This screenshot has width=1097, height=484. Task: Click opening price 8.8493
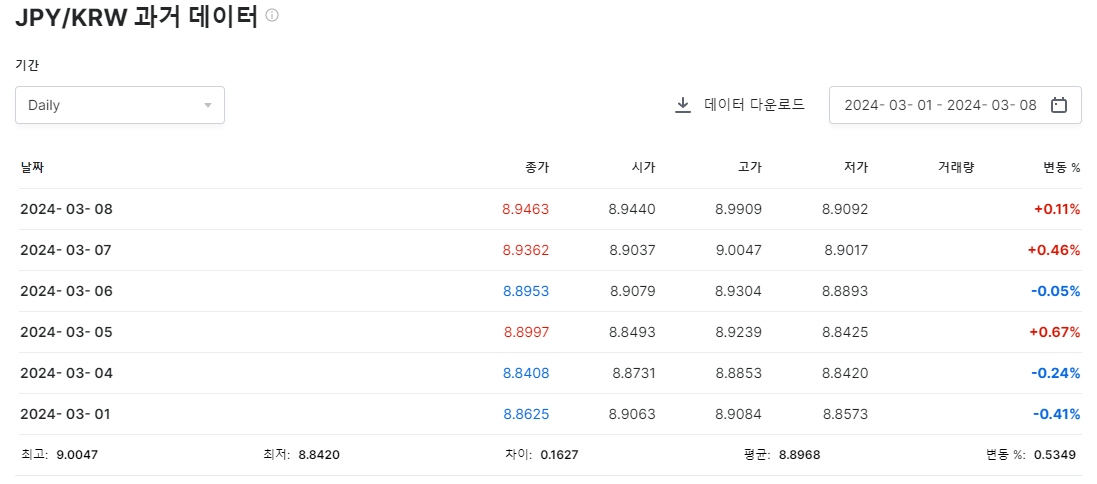632,332
